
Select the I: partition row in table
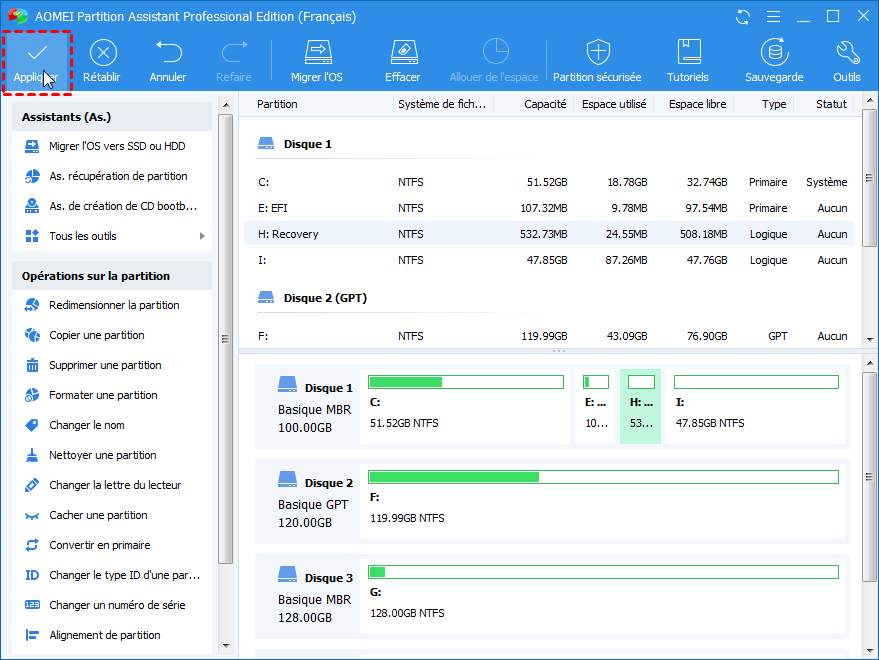[549, 260]
